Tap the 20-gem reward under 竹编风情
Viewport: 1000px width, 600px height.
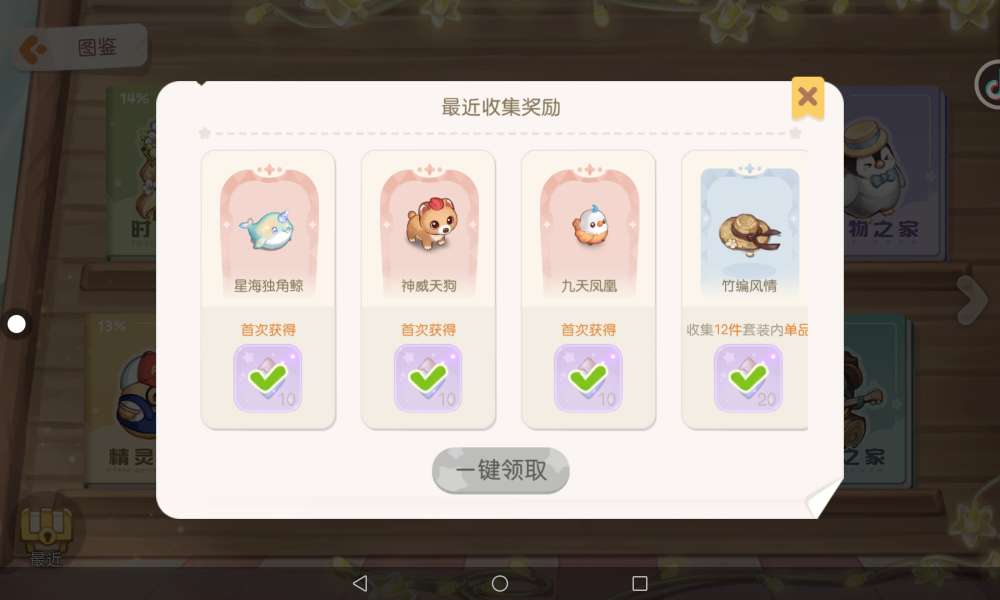click(748, 378)
